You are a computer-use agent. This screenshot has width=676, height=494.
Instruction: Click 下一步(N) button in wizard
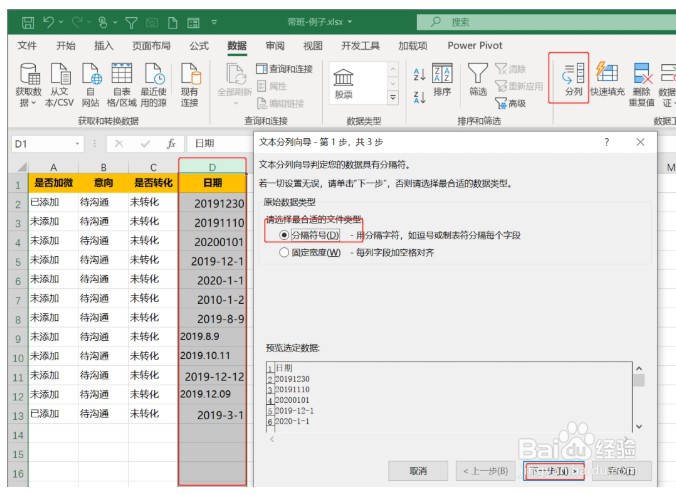click(553, 471)
